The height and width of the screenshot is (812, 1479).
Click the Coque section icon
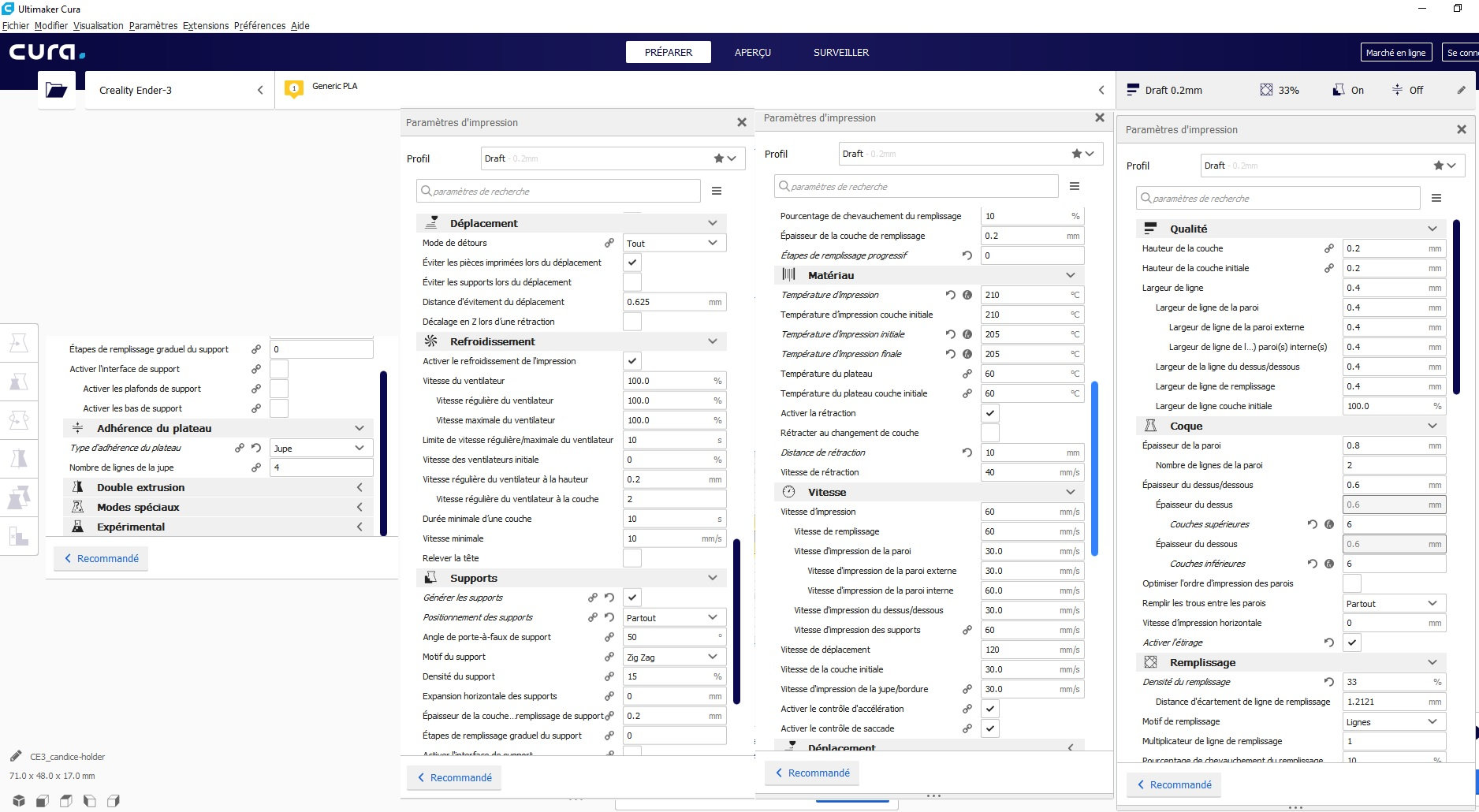point(1150,426)
